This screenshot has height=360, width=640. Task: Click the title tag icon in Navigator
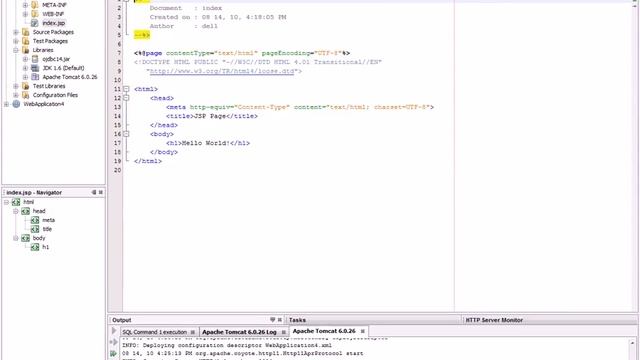35,229
